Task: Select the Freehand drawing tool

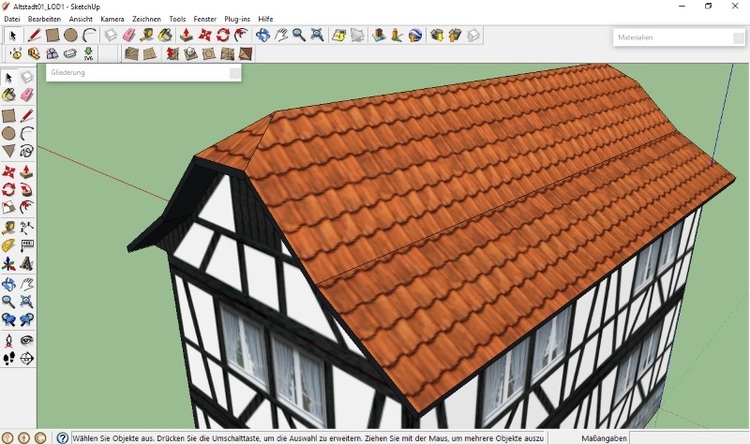Action: pos(27,152)
